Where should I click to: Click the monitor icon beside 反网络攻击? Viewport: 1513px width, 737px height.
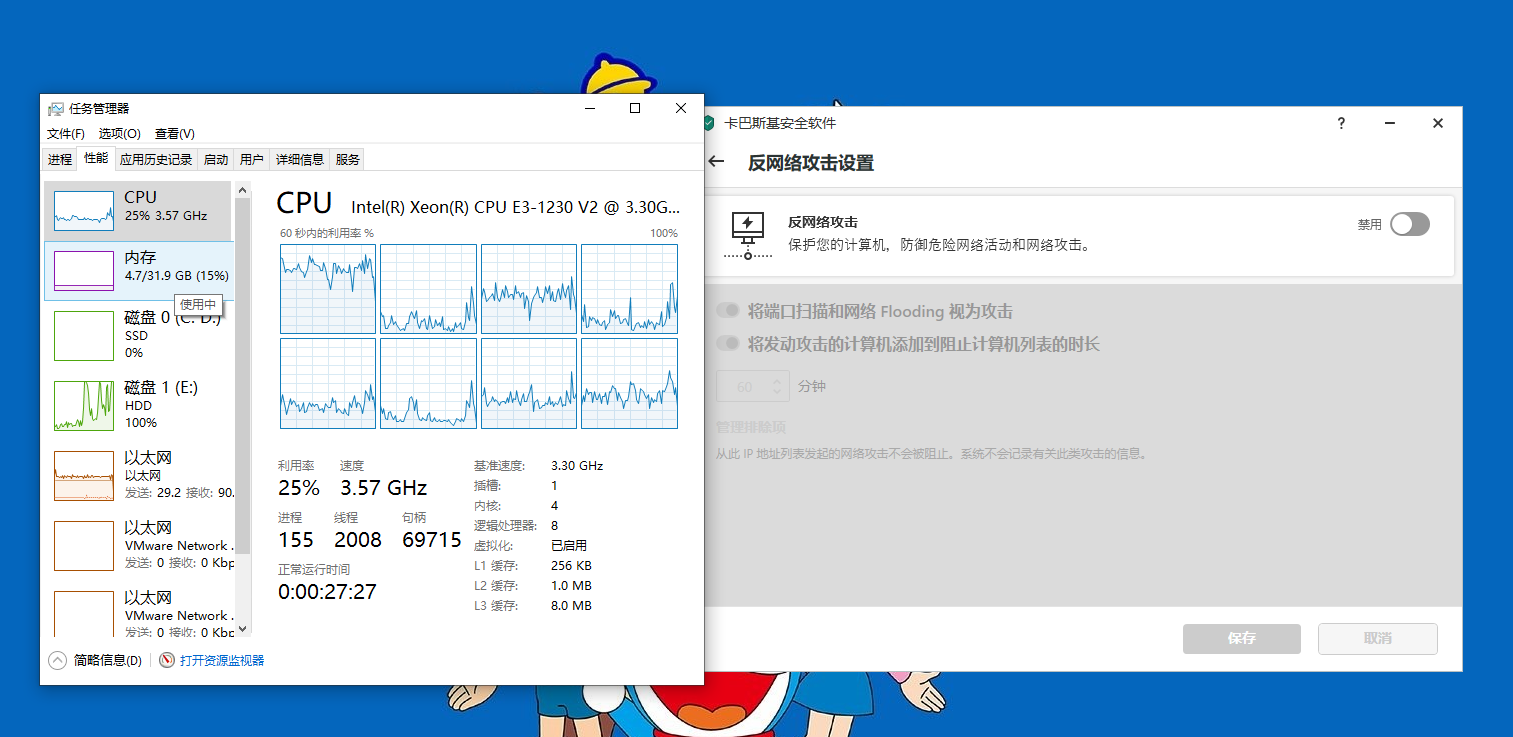tap(748, 235)
